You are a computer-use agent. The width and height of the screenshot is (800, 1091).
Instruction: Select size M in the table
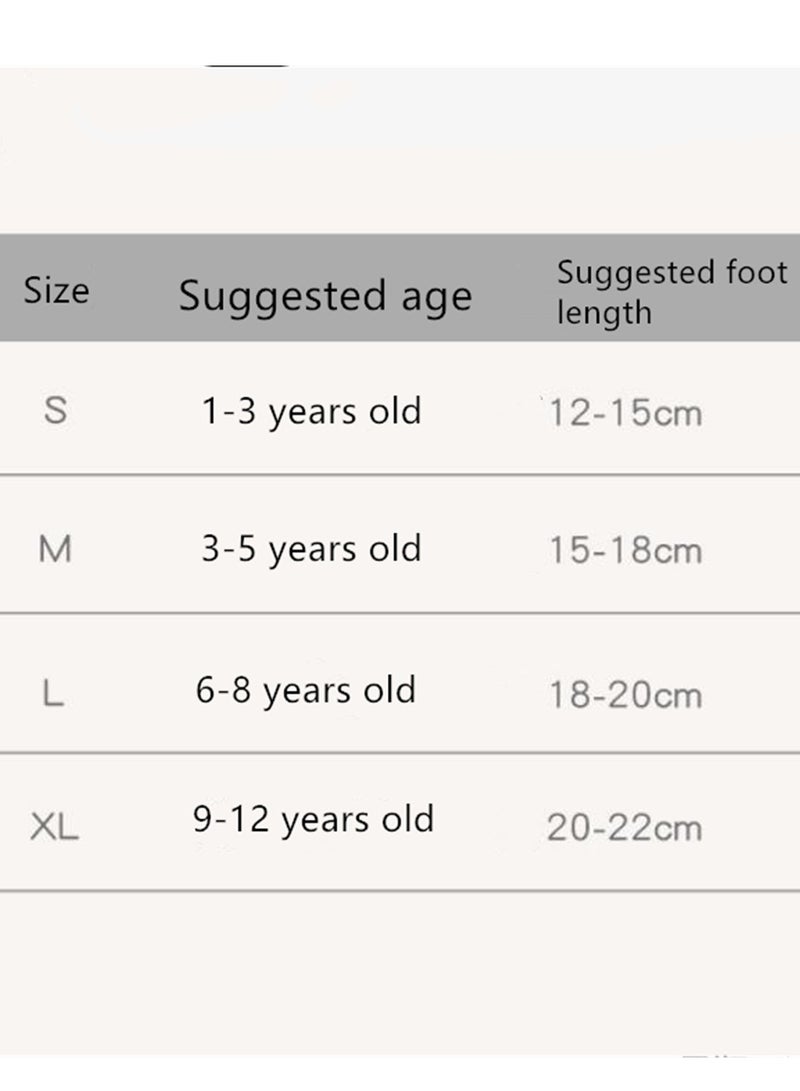(55, 549)
